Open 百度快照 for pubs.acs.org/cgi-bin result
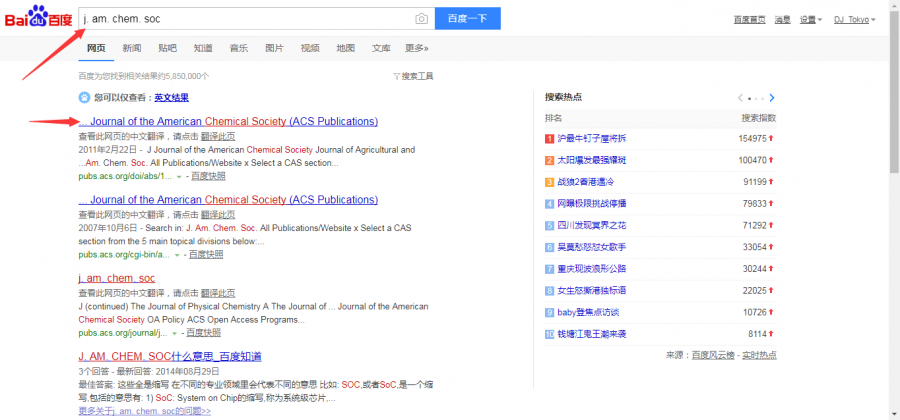This screenshot has height=420, width=900. [x=206, y=254]
